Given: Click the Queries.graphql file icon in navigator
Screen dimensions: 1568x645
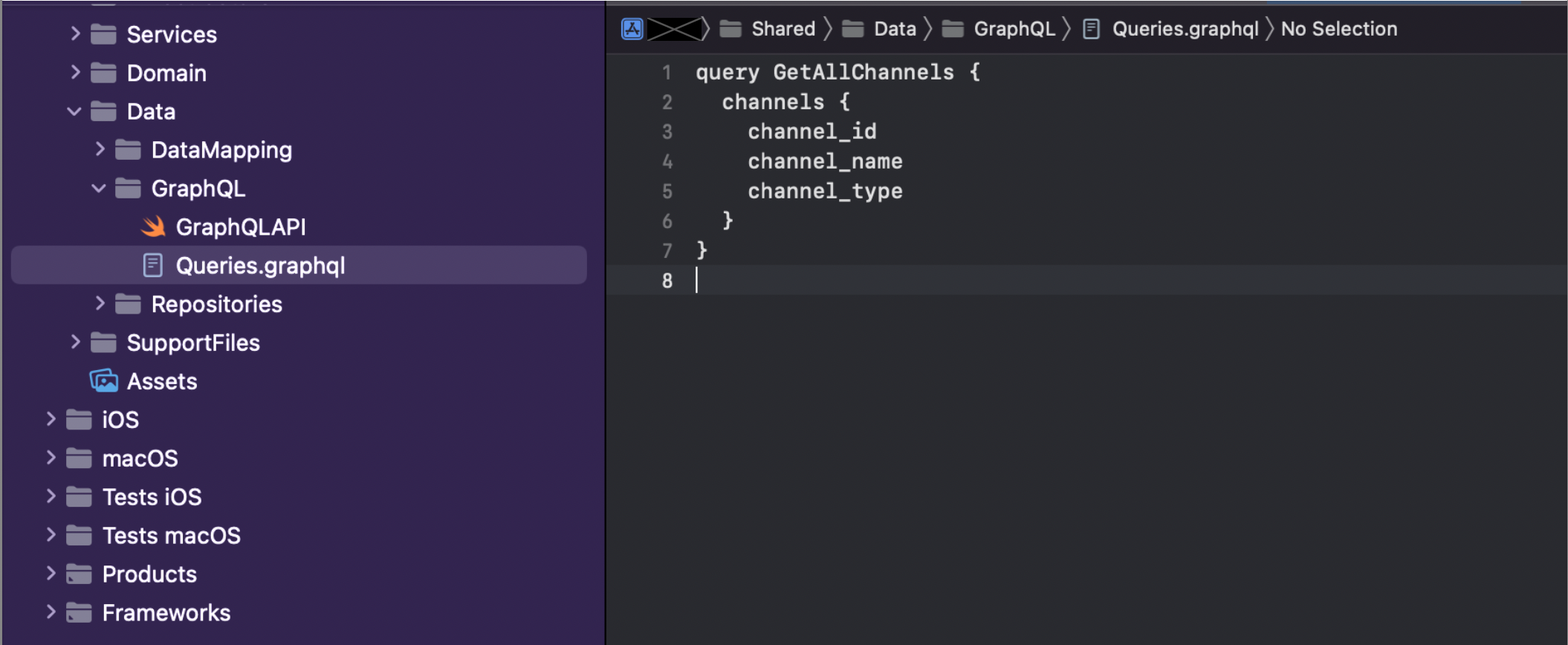Looking at the screenshot, I should coord(153,265).
